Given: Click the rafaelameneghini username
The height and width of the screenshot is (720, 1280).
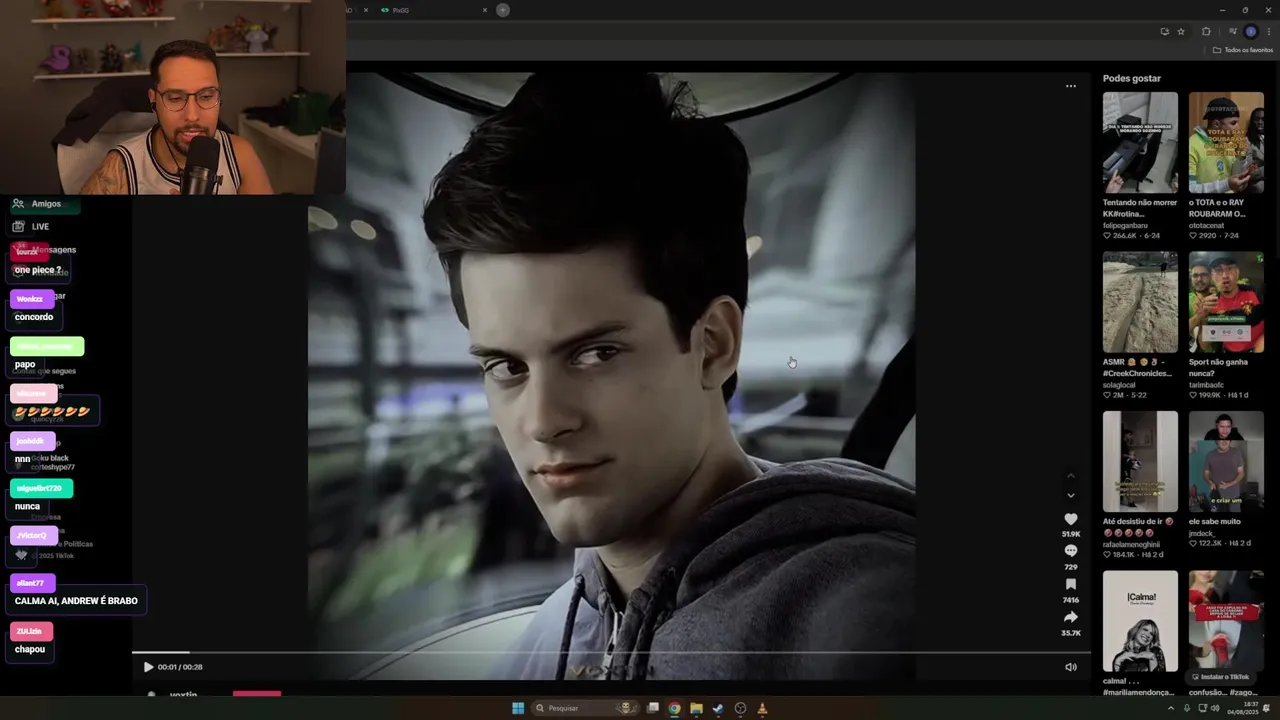Looking at the screenshot, I should [x=1133, y=544].
